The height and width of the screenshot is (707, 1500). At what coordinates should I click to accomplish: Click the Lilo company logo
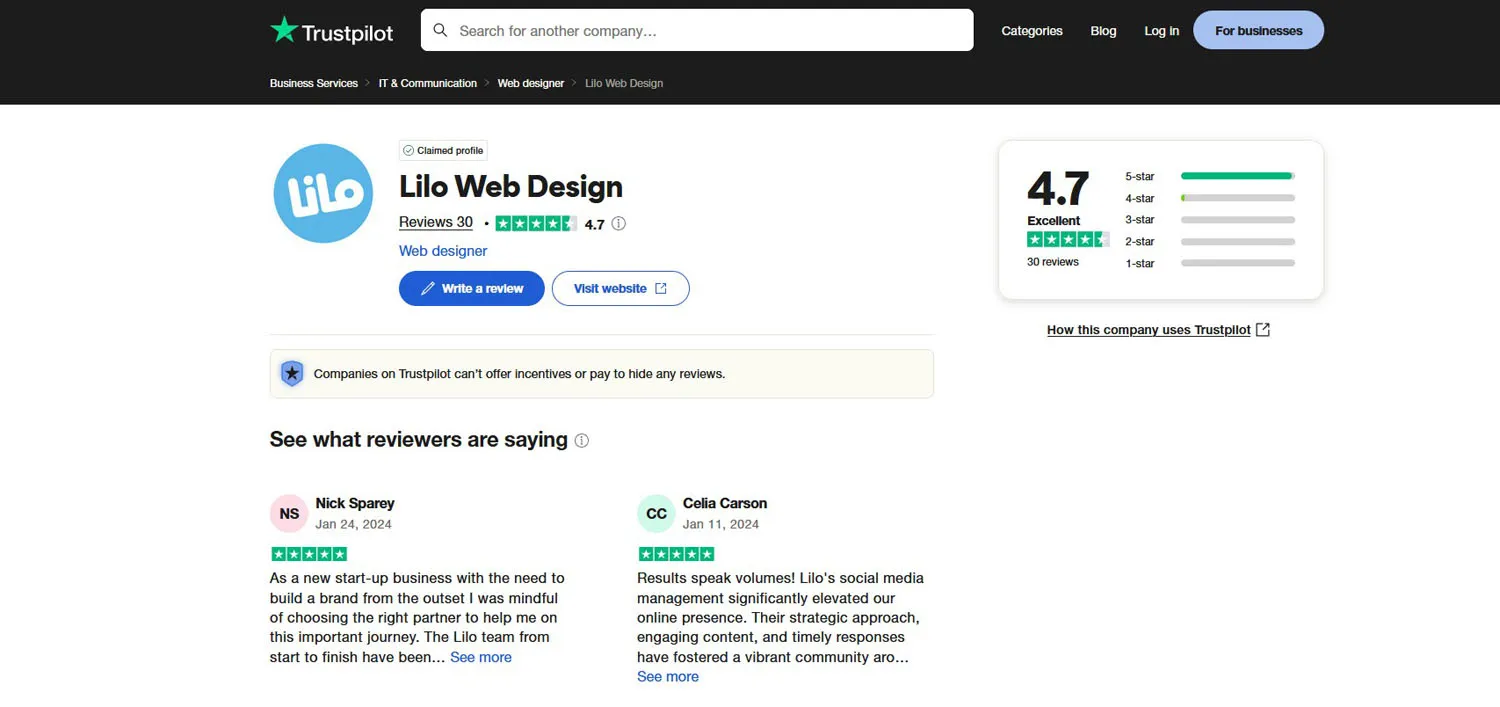tap(323, 193)
